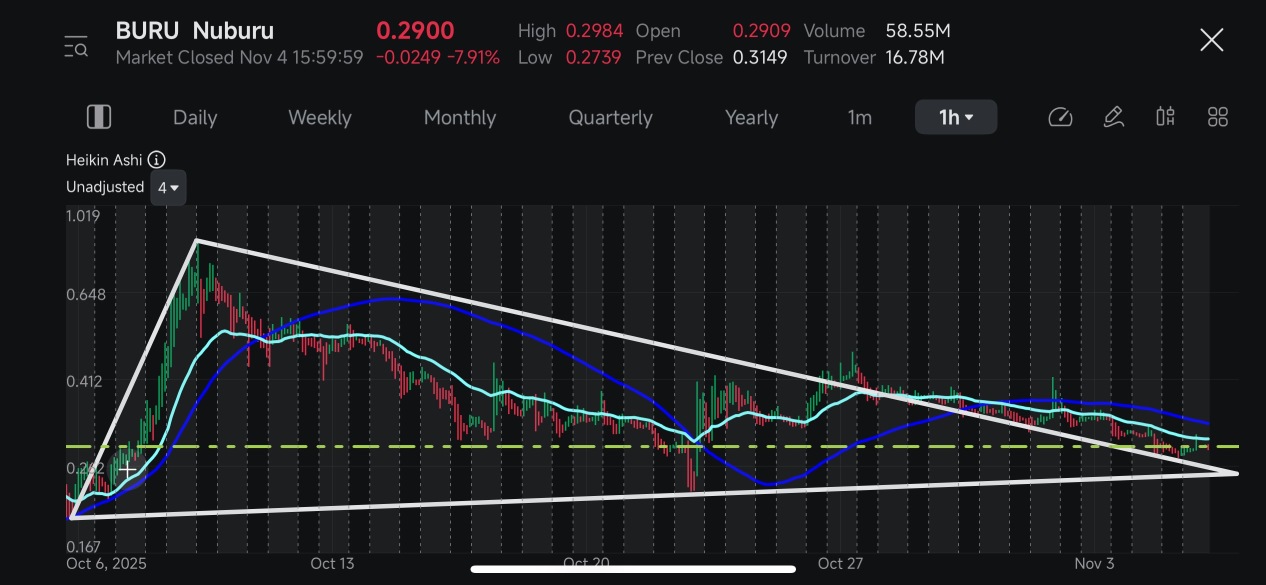Viewport: 1266px width, 585px height.
Task: Select the 1m interval tab
Action: click(x=859, y=117)
